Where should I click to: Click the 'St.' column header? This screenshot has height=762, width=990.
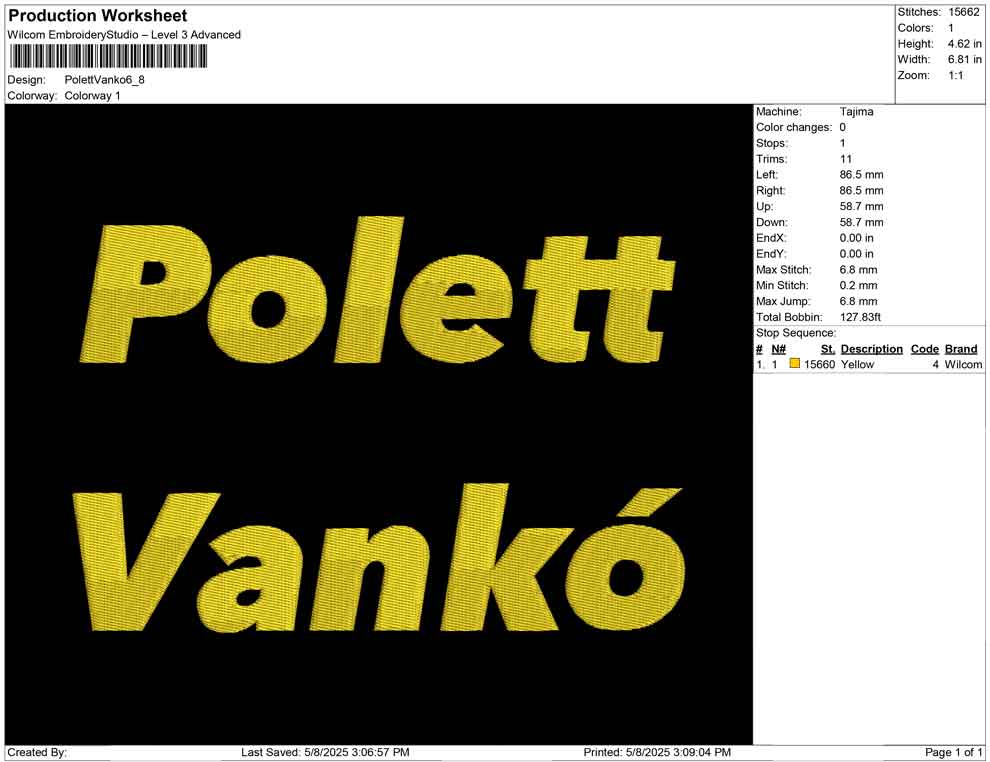tap(828, 349)
